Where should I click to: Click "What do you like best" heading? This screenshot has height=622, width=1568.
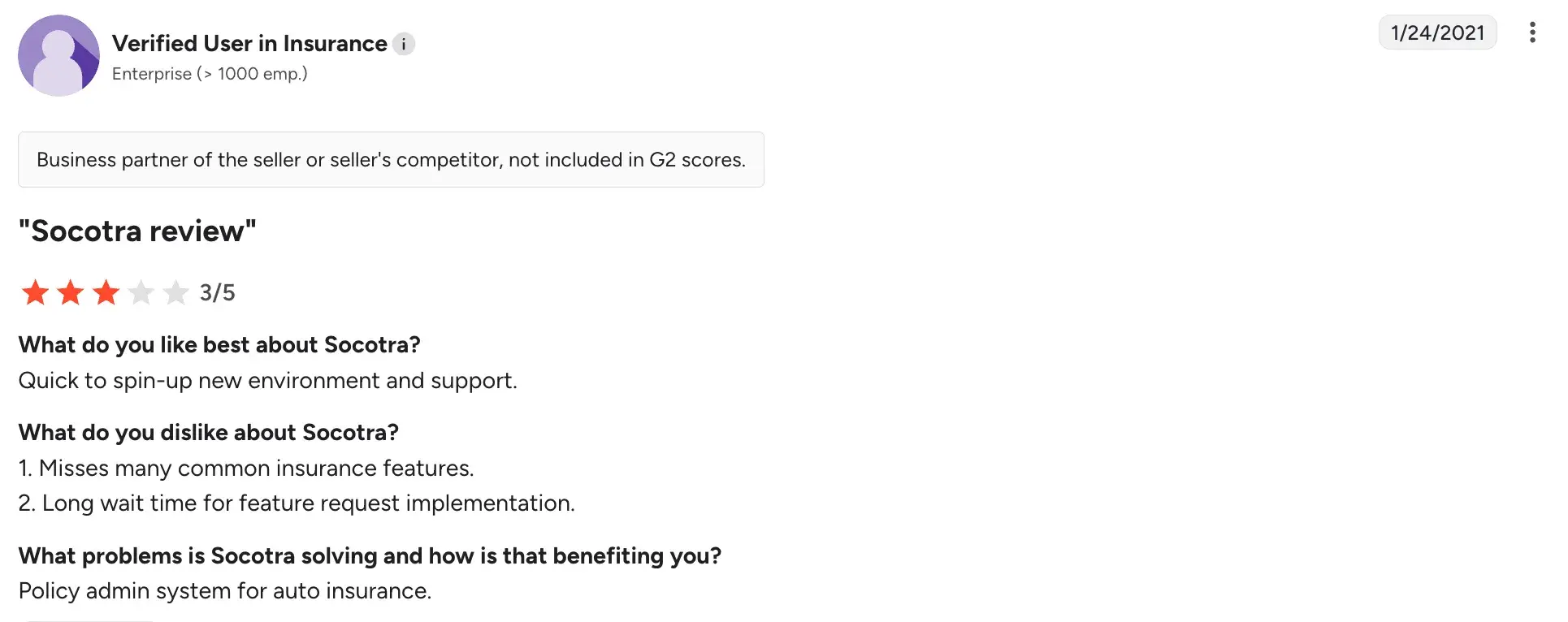(219, 345)
